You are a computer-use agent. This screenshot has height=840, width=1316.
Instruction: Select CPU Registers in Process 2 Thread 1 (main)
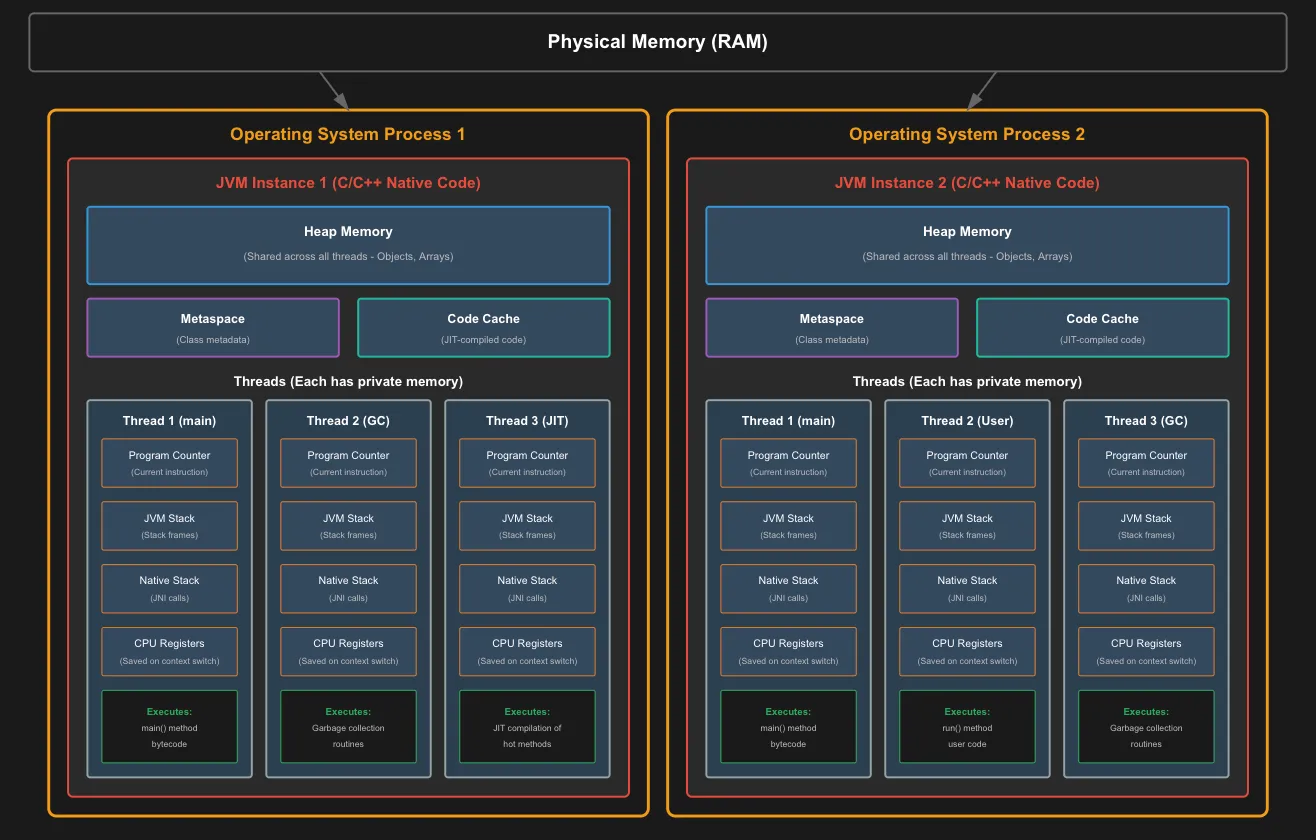[x=788, y=651]
